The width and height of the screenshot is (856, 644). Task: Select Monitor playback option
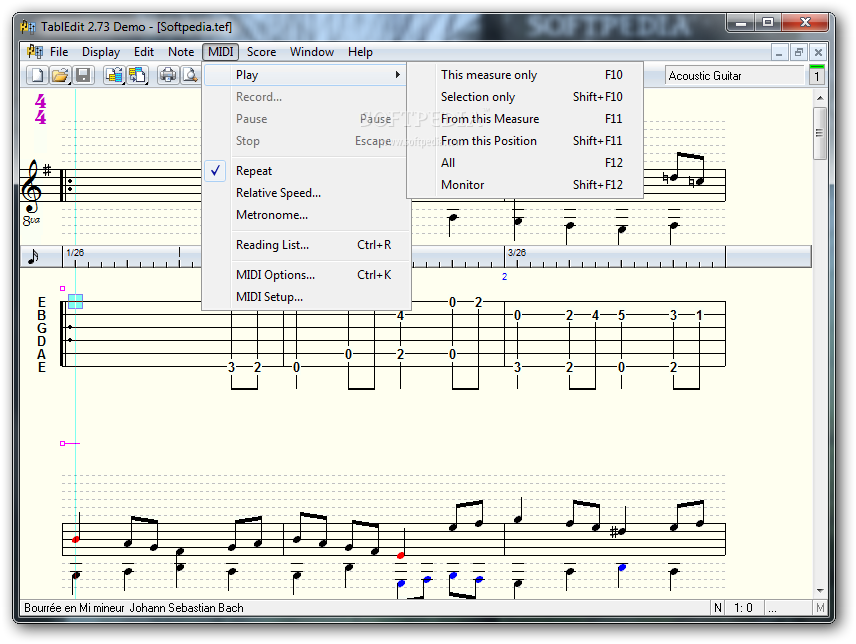525,185
